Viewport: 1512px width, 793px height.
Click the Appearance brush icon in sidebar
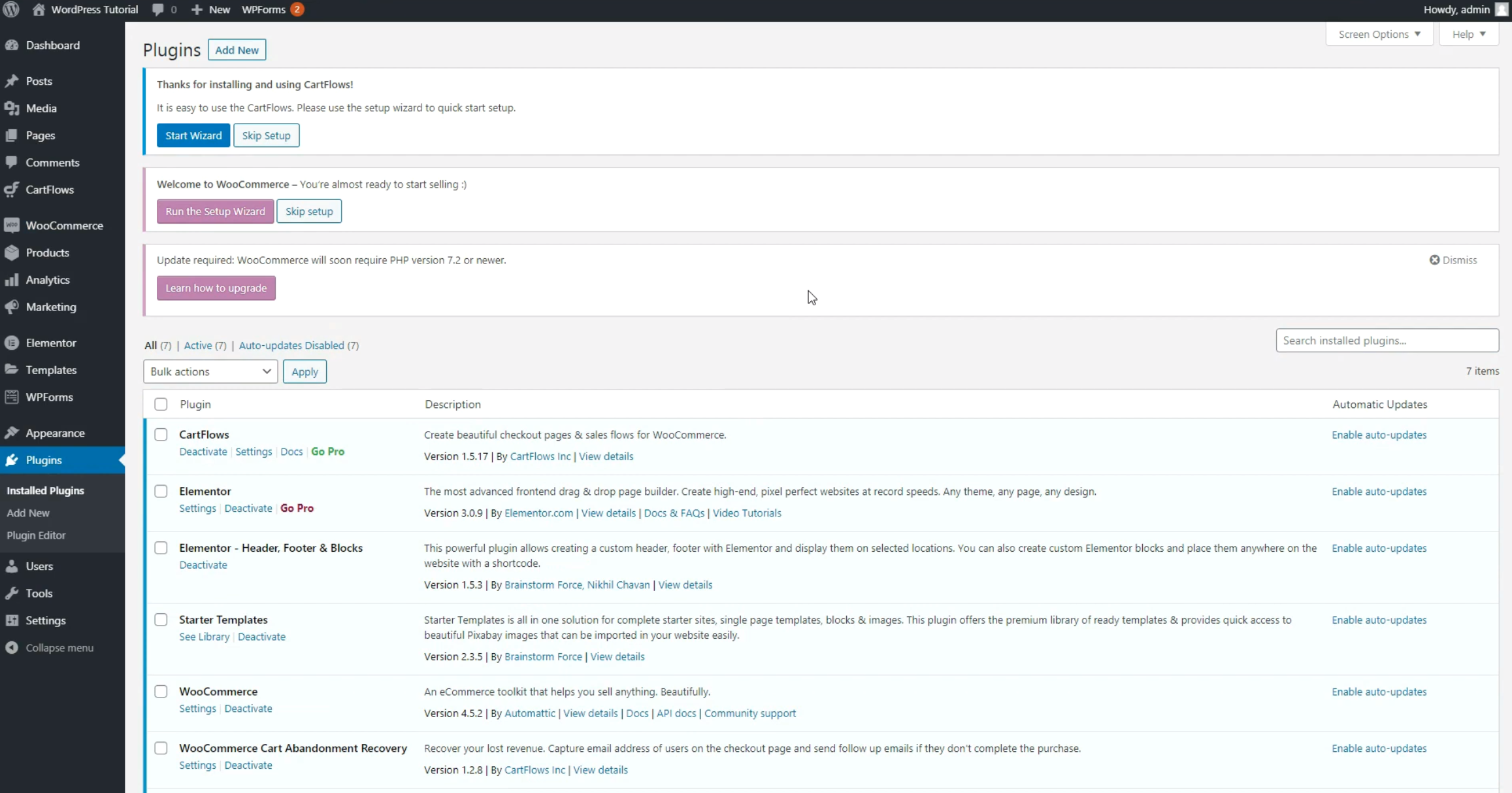[x=12, y=433]
